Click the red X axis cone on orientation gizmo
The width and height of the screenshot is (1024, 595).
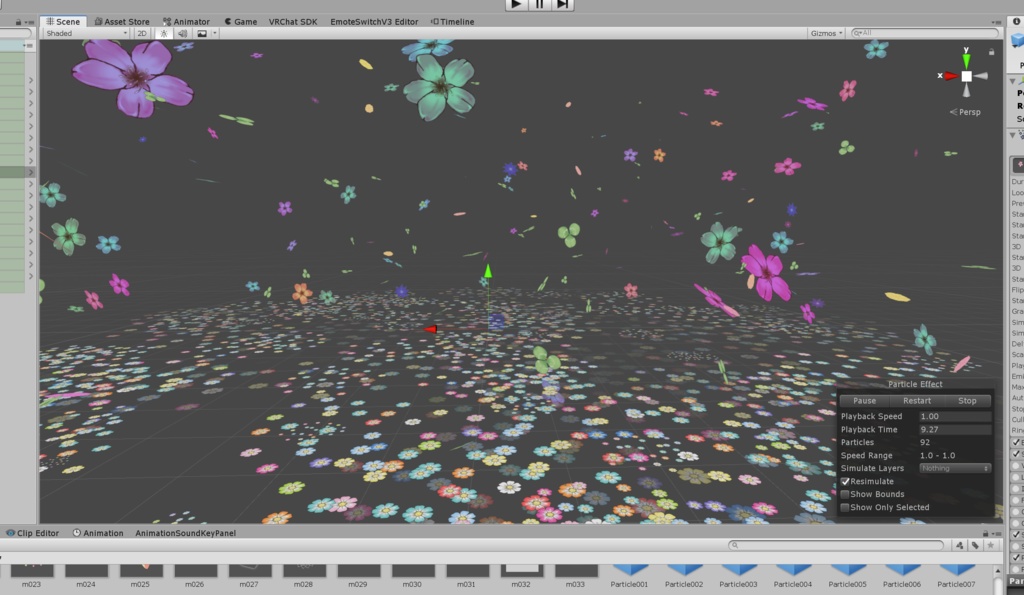[x=951, y=76]
